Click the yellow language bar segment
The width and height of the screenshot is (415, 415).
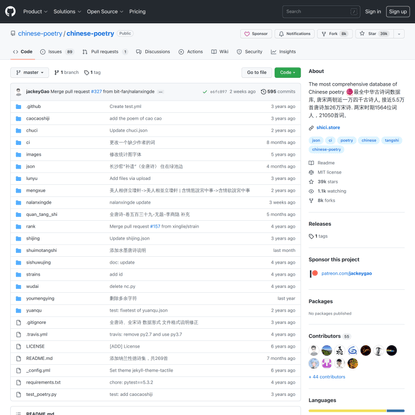click(x=348, y=411)
